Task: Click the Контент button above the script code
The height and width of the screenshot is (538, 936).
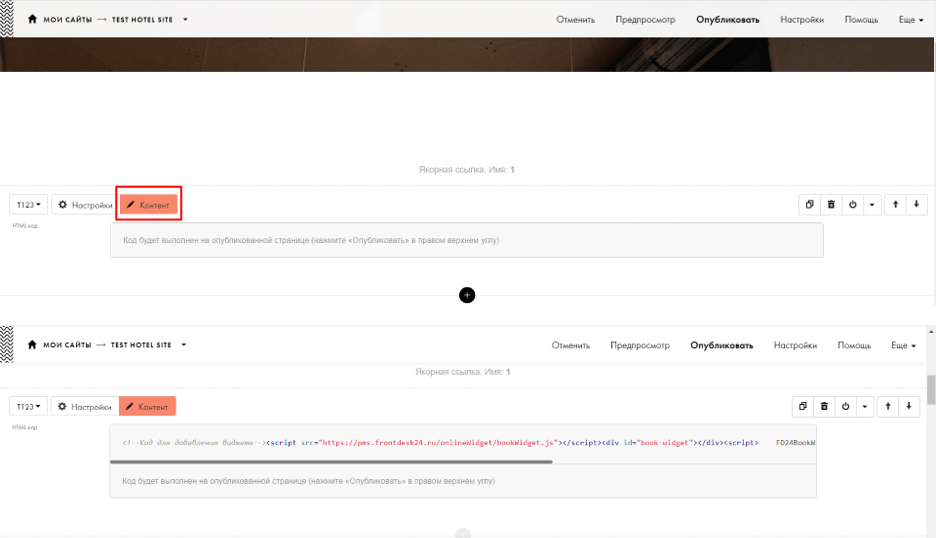Action: 147,407
